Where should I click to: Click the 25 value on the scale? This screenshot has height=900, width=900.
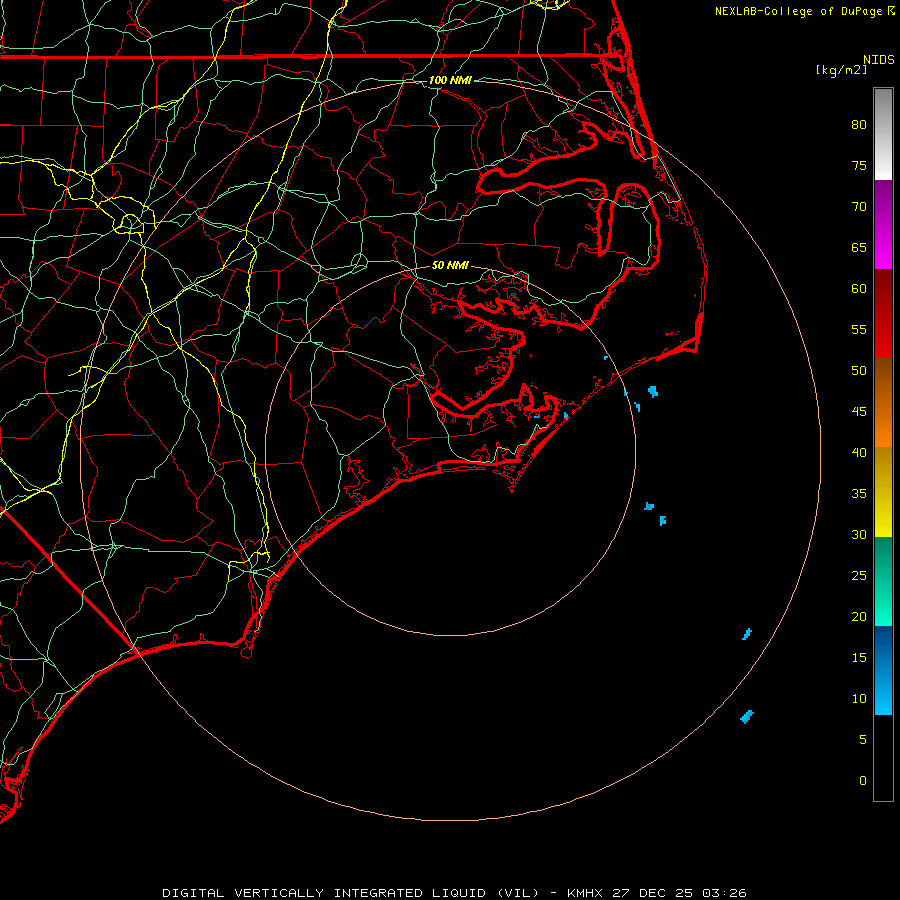pos(859,576)
